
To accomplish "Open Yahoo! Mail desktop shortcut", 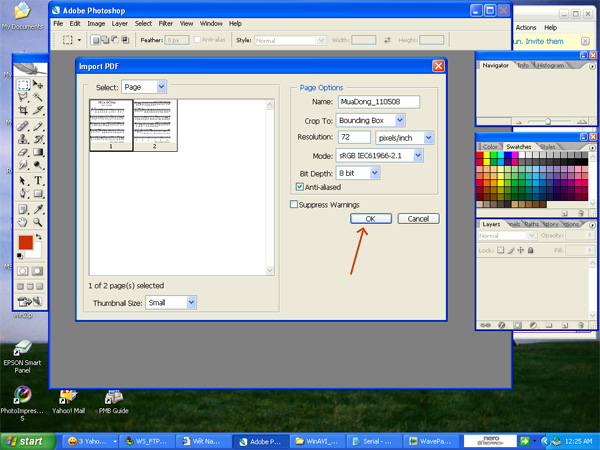I will click(x=68, y=402).
